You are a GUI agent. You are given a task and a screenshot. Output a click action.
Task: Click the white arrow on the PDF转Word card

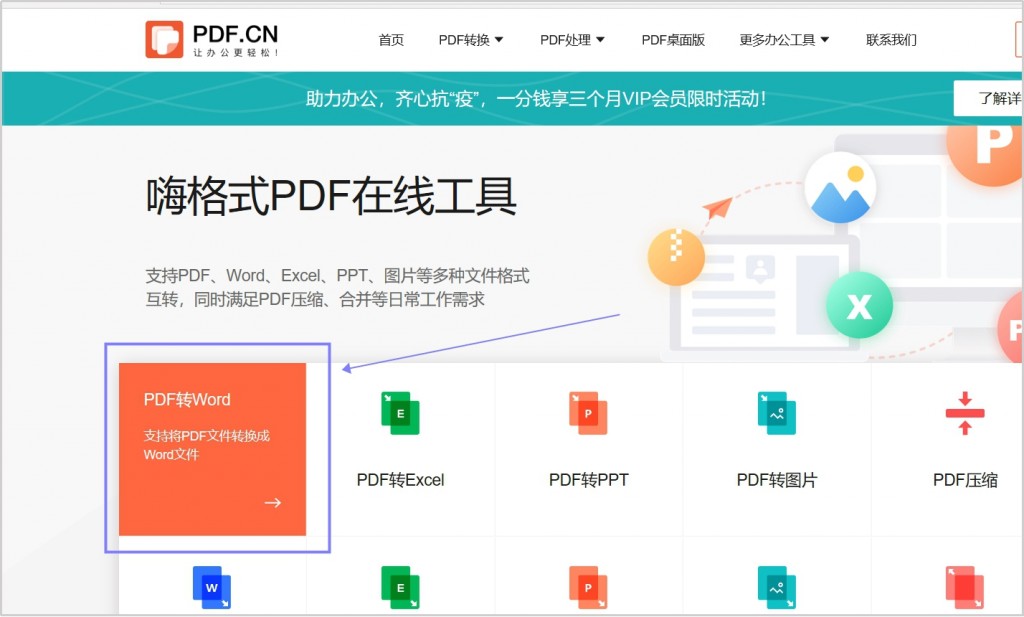tap(273, 503)
